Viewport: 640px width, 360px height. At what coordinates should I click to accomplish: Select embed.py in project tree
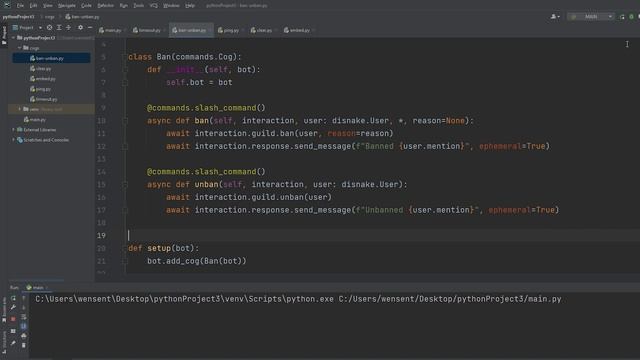click(43, 79)
